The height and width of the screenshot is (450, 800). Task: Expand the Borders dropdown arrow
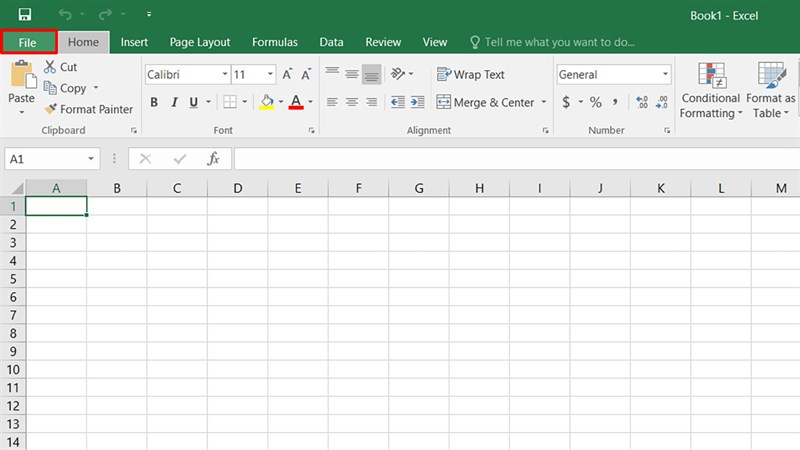point(244,102)
